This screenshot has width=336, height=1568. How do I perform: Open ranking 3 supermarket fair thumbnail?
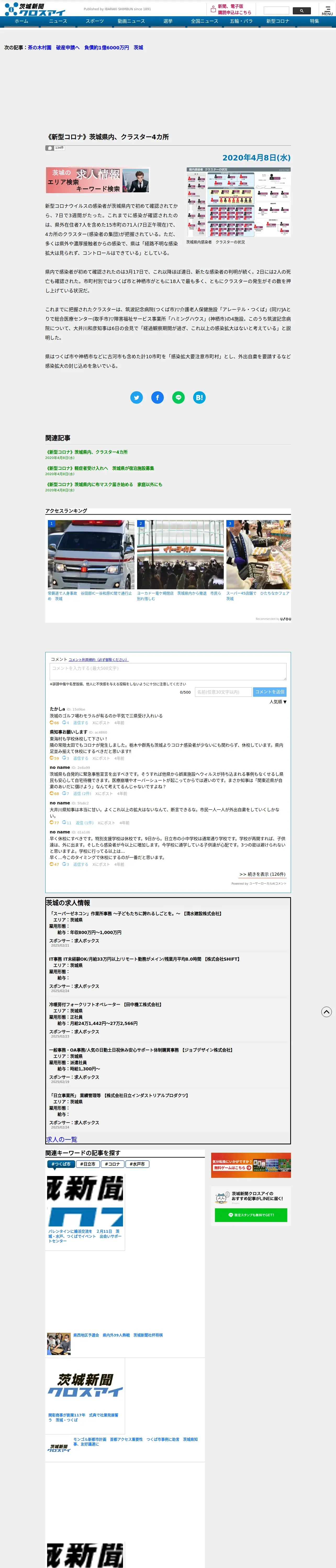259,555
